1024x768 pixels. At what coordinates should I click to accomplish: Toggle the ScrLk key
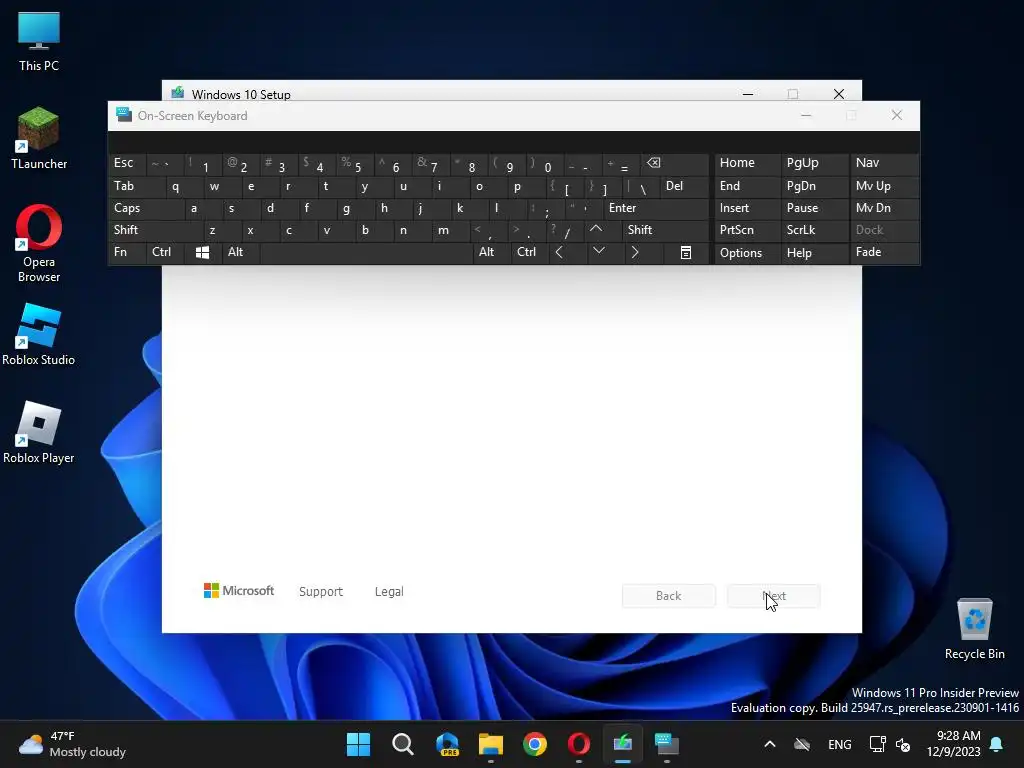814,230
